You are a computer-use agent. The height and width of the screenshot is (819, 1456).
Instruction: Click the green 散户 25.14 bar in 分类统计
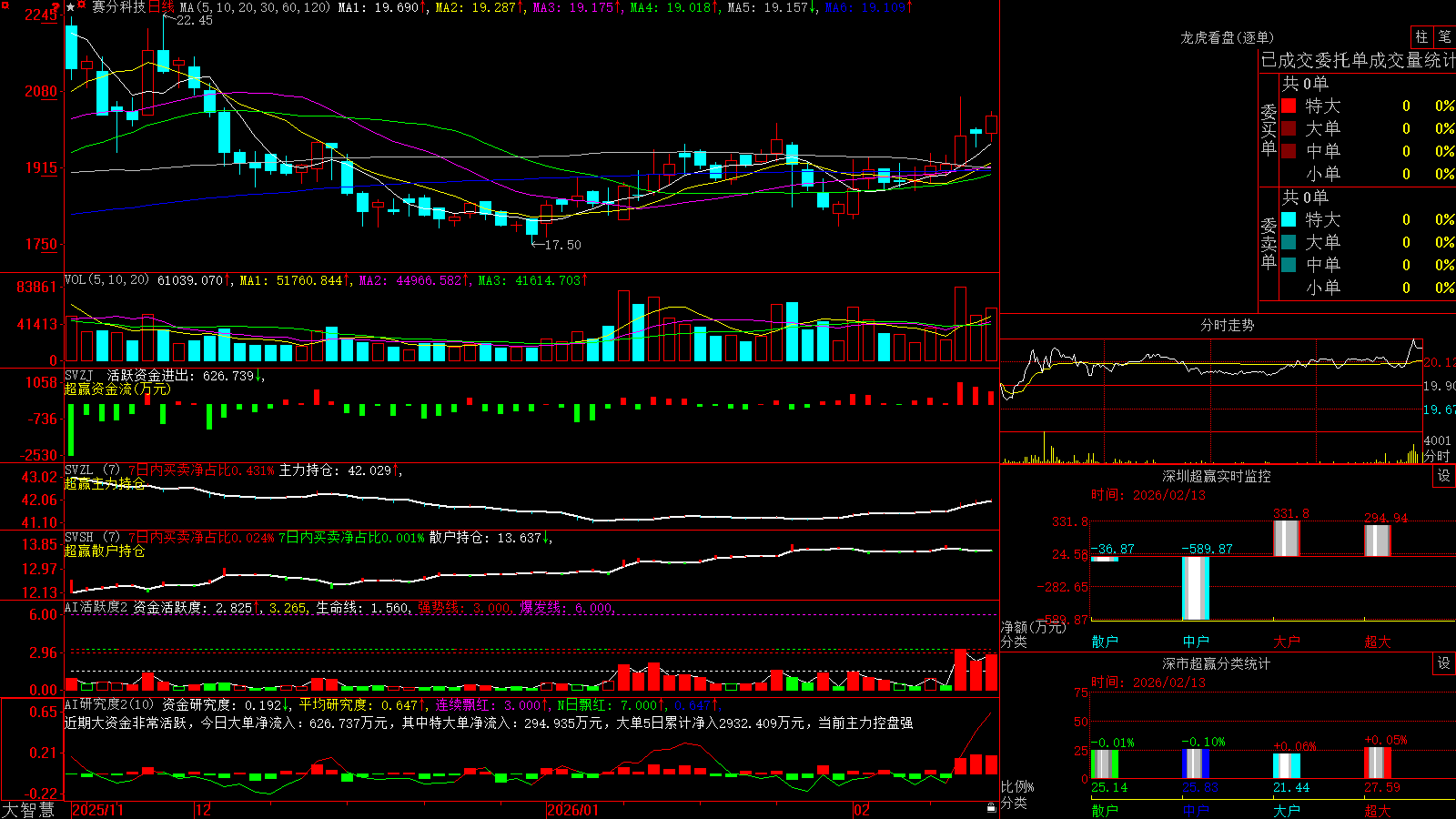(x=1105, y=764)
